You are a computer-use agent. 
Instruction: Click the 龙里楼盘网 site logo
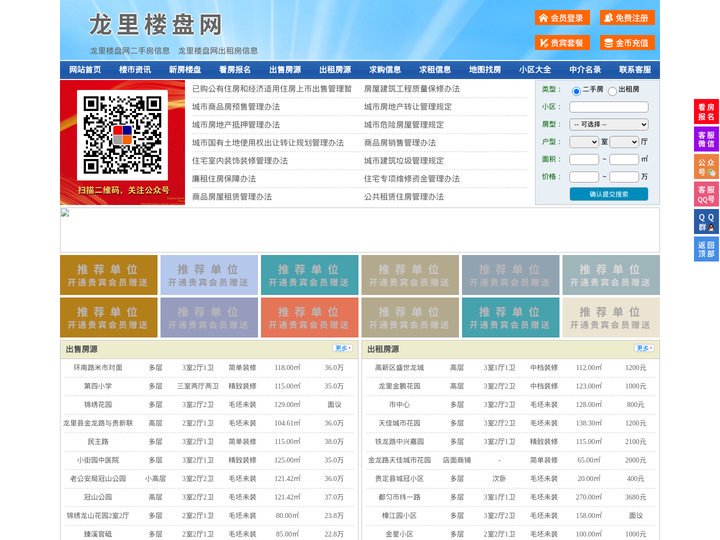[156, 25]
